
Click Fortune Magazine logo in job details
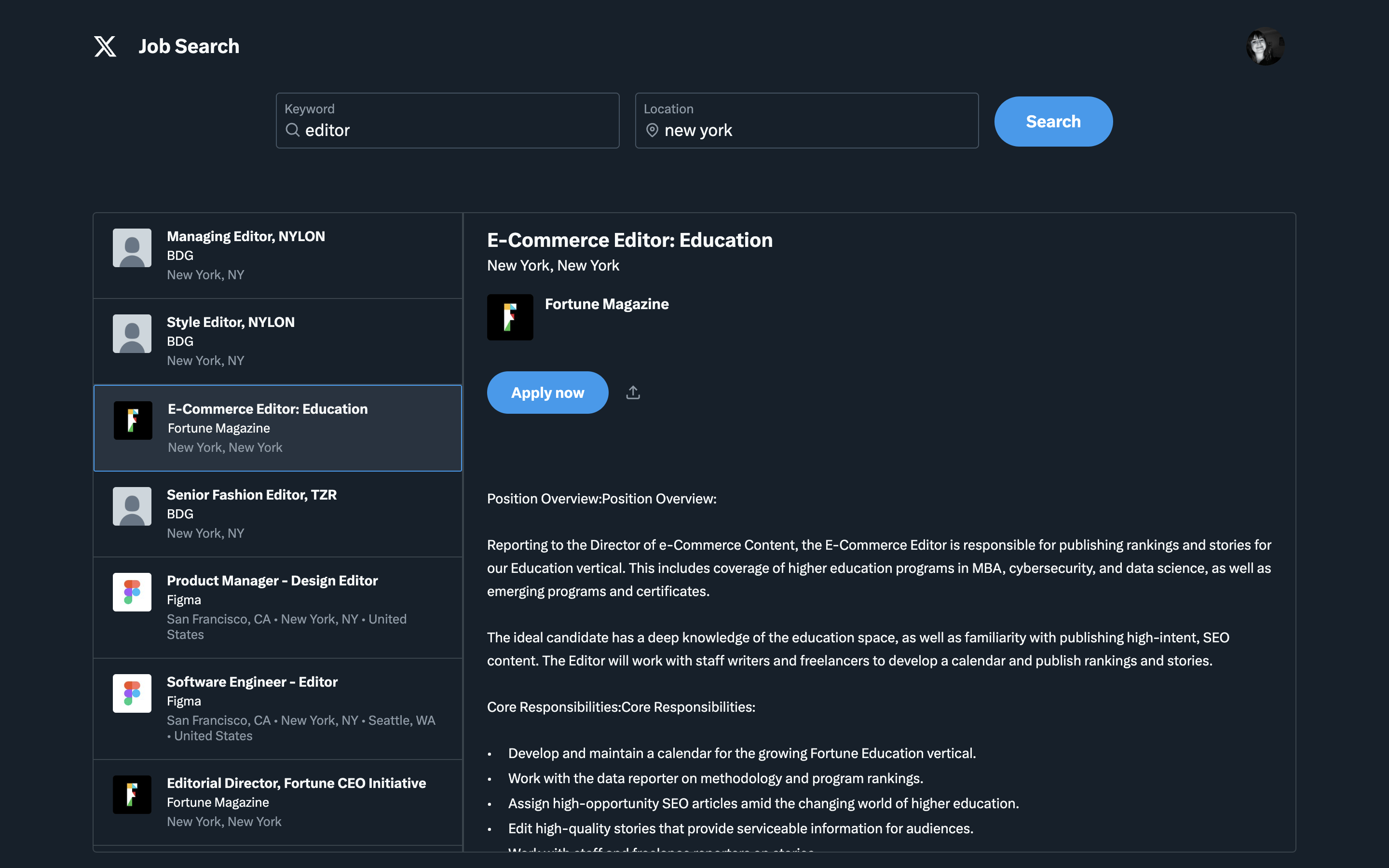510,317
